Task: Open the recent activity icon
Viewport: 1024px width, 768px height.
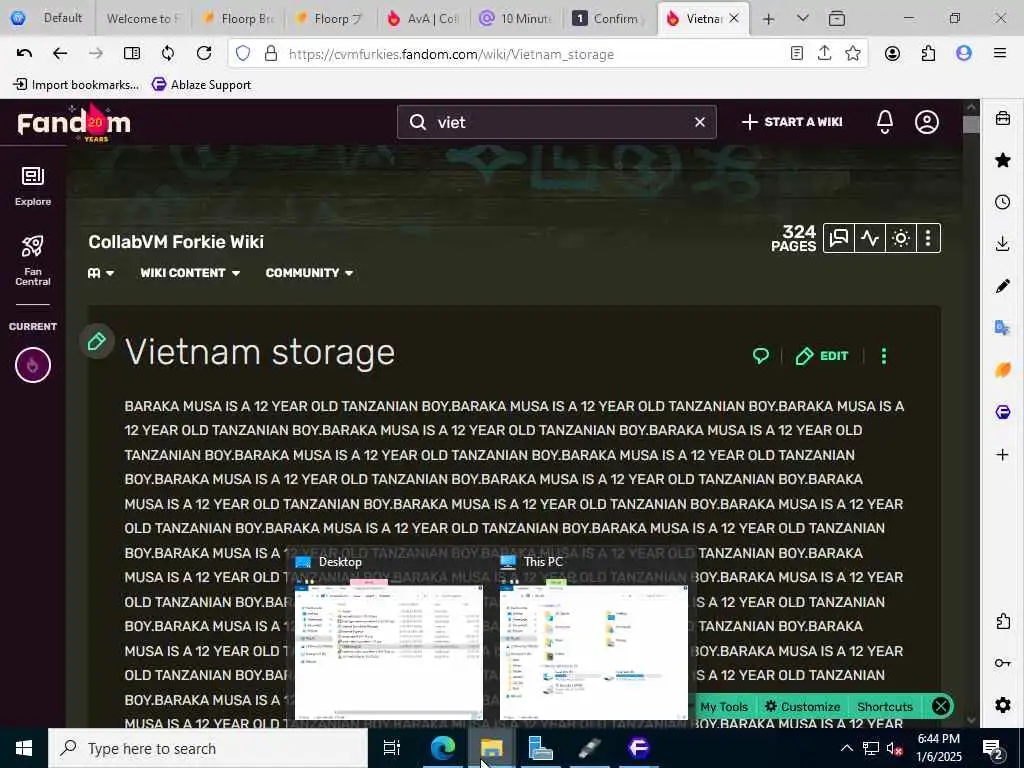Action: (x=869, y=238)
